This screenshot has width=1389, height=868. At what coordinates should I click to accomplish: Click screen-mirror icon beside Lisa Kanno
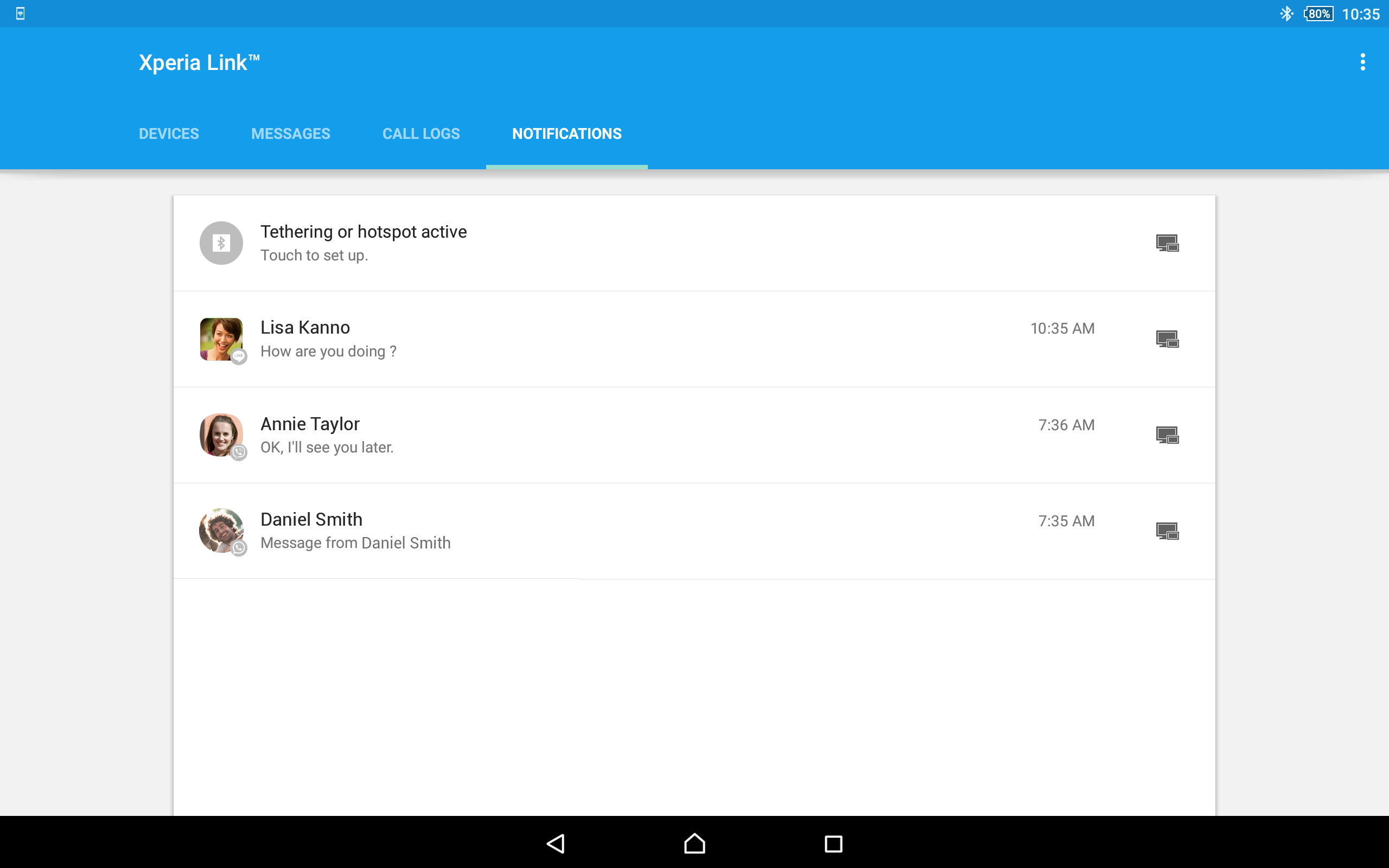click(1167, 339)
